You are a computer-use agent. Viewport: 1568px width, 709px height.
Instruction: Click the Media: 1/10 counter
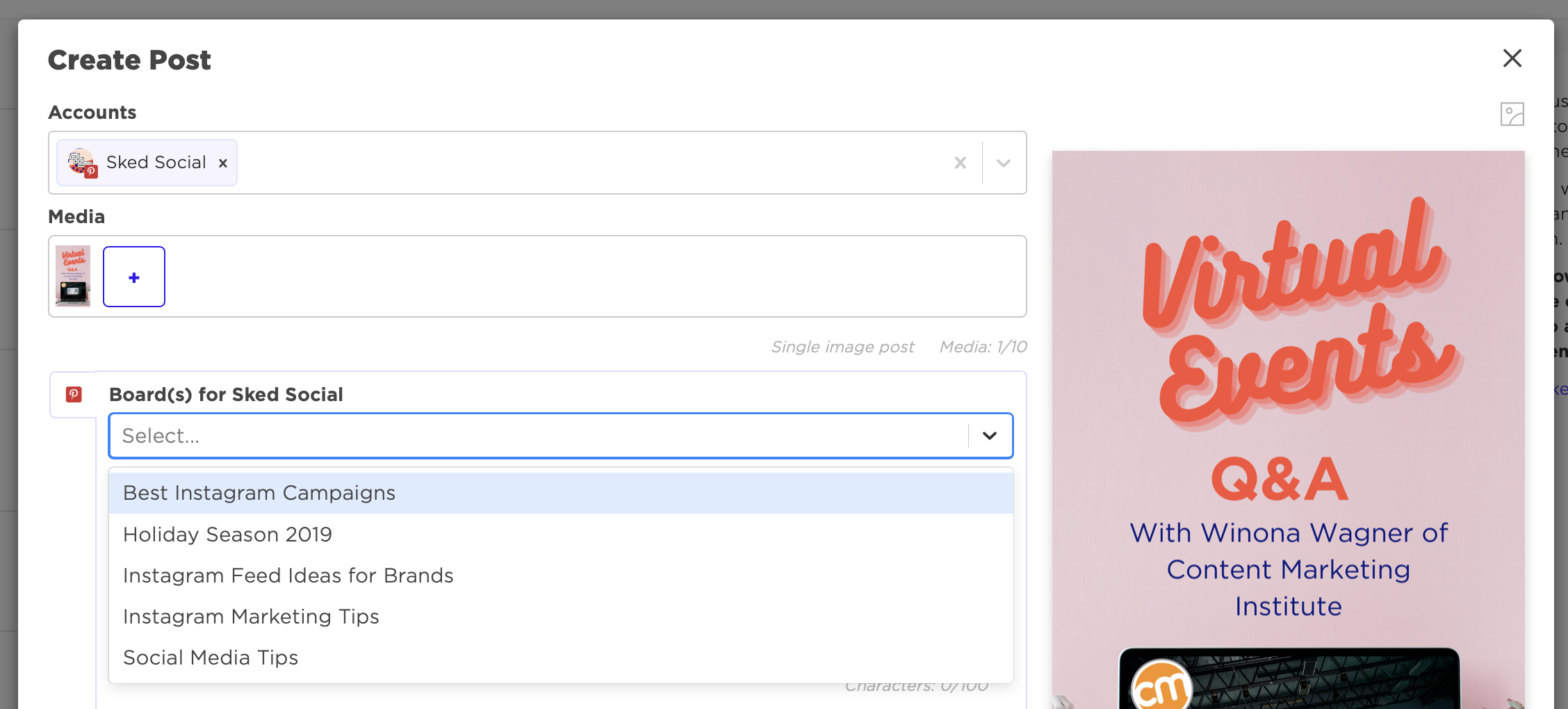(983, 347)
